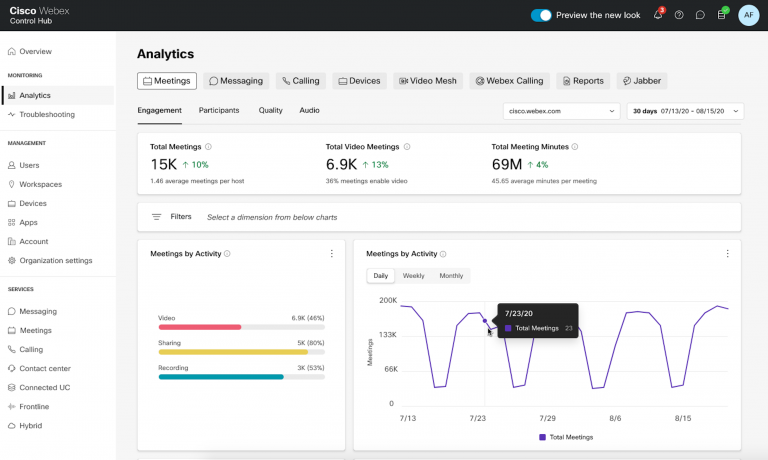The height and width of the screenshot is (460, 768).
Task: Click the Troubleshooting pulse icon in sidebar
Action: tap(12, 114)
